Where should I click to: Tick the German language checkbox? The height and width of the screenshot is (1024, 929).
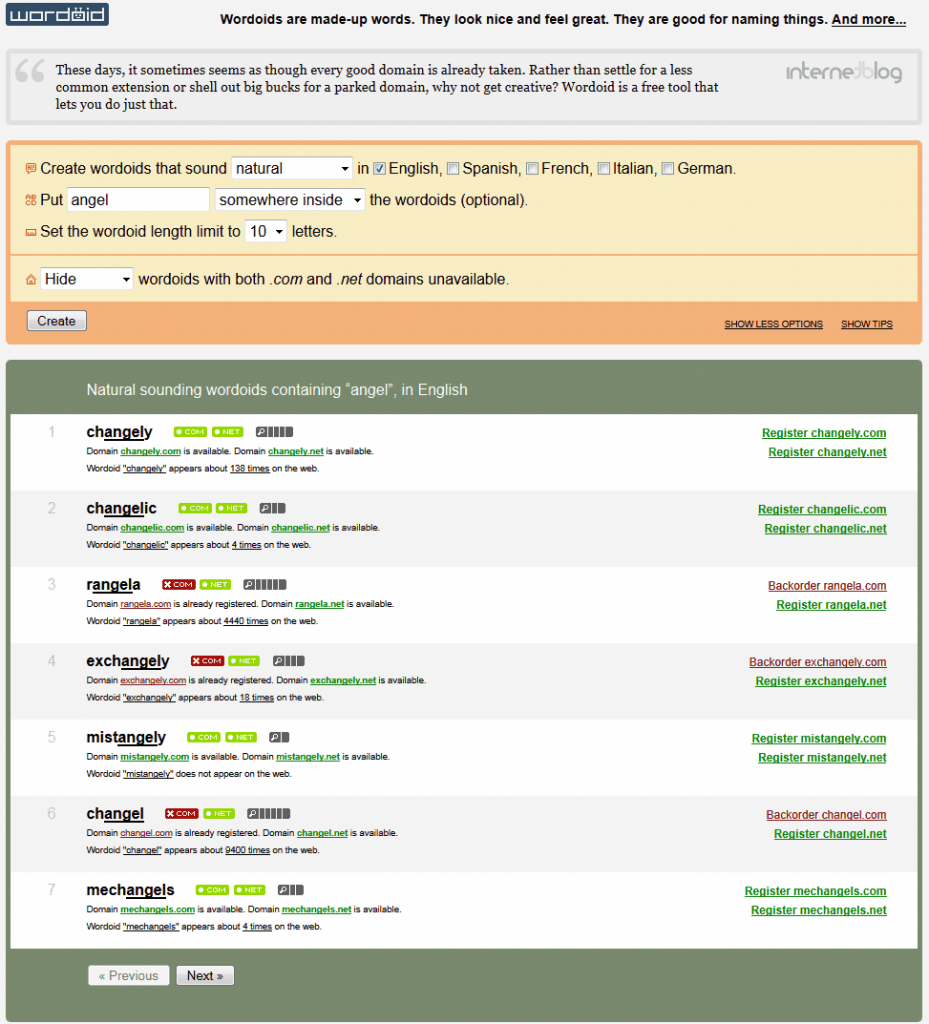click(667, 168)
